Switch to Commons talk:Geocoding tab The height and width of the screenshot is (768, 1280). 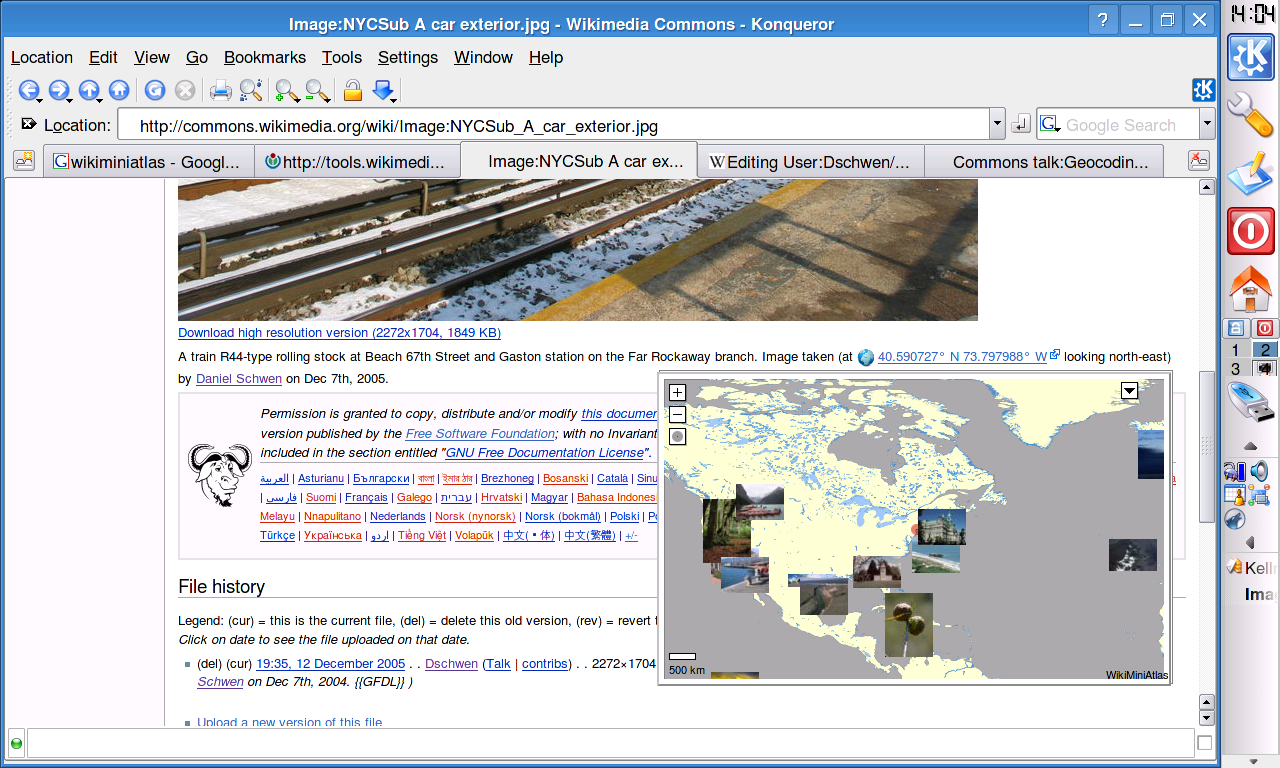pos(1044,161)
